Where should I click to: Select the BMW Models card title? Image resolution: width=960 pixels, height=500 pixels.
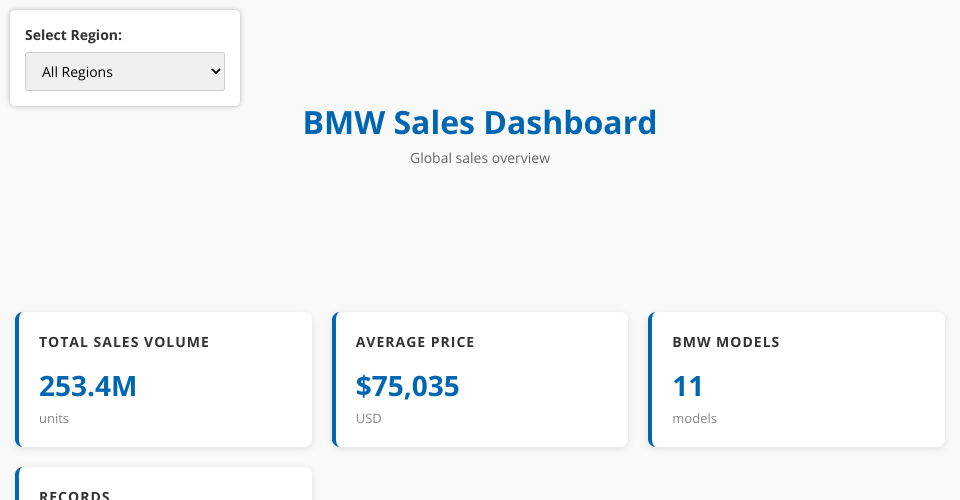coord(726,342)
